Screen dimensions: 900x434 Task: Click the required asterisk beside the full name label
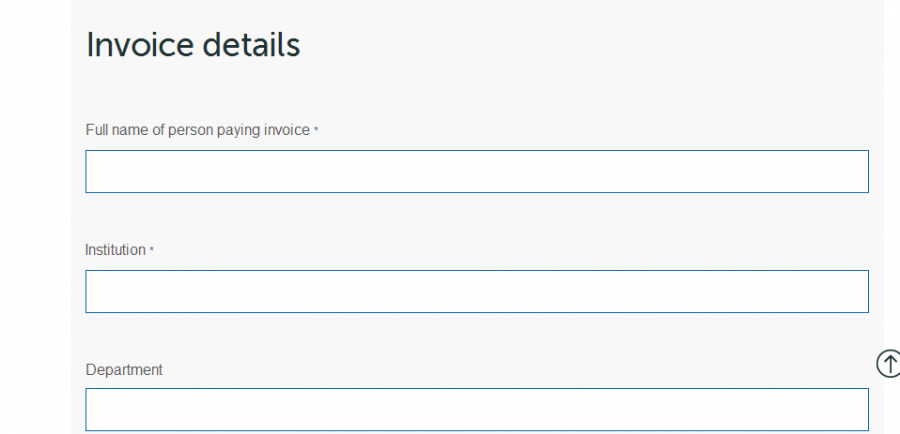pyautogui.click(x=316, y=131)
